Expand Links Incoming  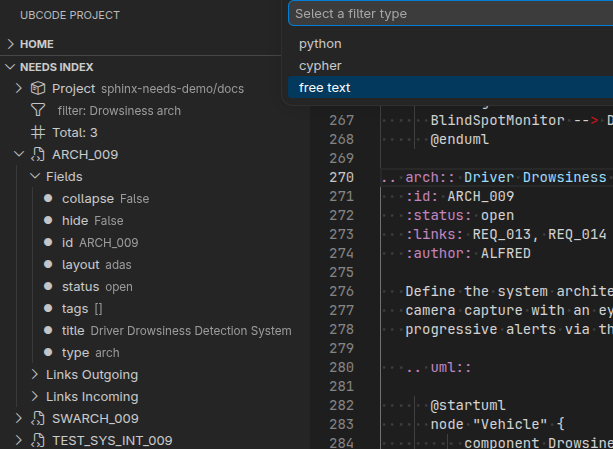tap(35, 396)
